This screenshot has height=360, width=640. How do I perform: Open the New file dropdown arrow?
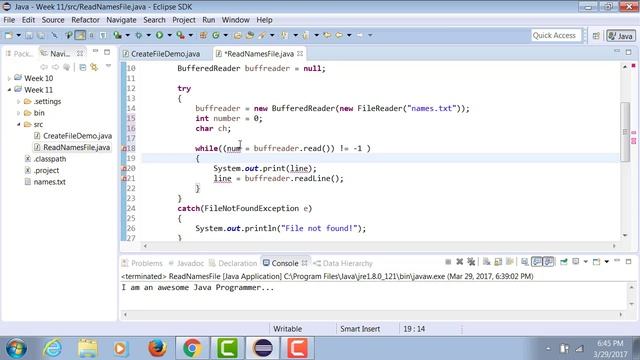[18, 36]
